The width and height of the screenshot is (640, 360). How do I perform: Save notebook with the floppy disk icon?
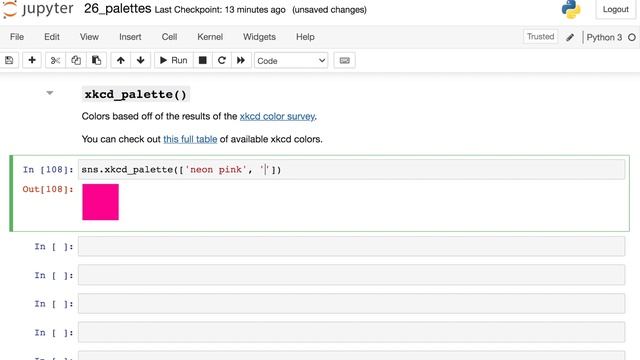click(9, 60)
